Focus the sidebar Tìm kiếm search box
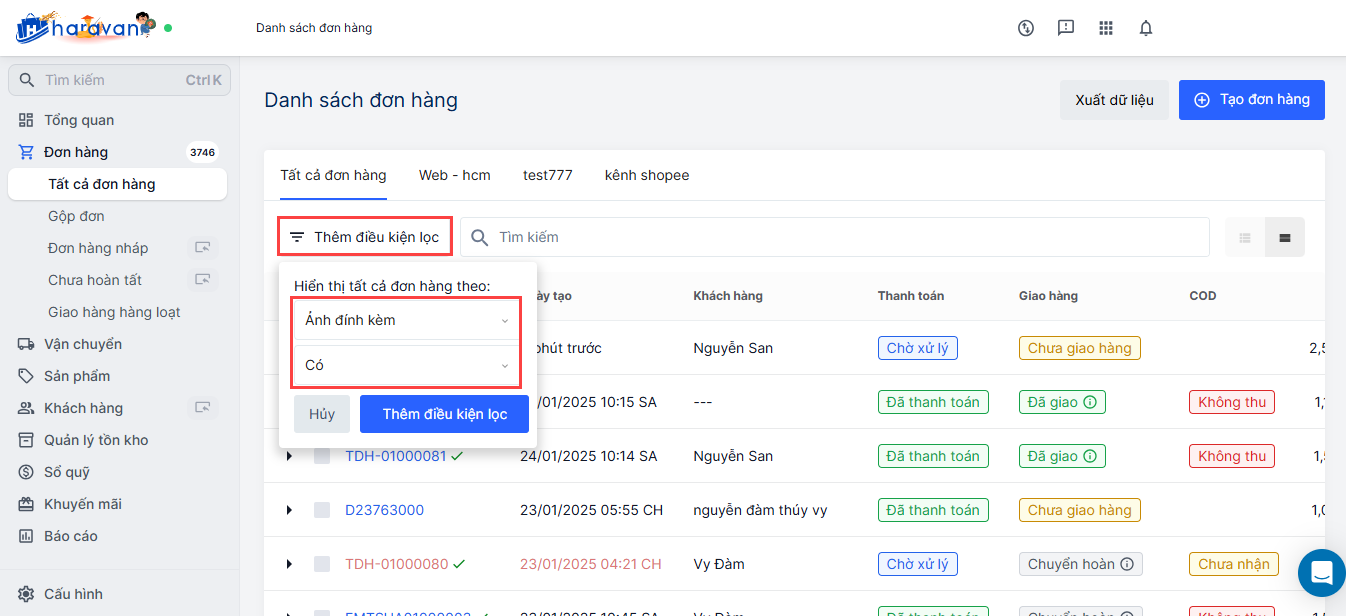Screen dimensions: 1346x616 coord(119,80)
